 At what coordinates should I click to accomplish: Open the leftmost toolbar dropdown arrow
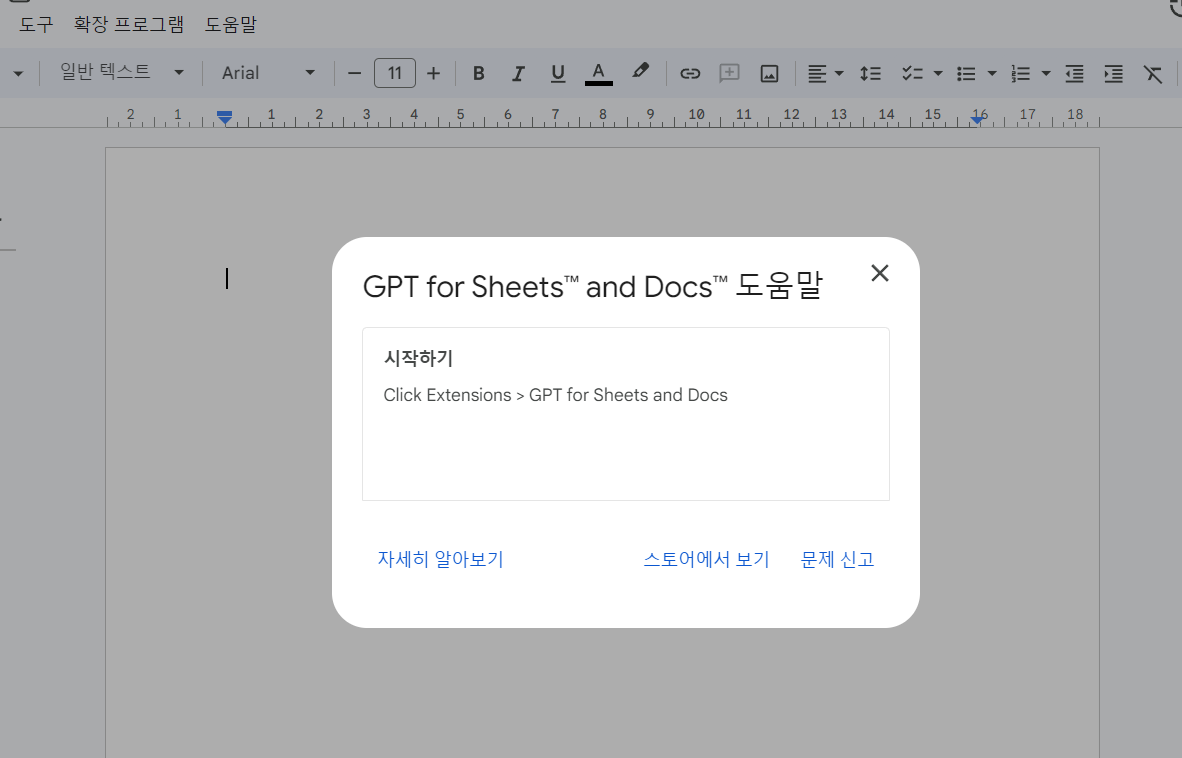coord(18,74)
